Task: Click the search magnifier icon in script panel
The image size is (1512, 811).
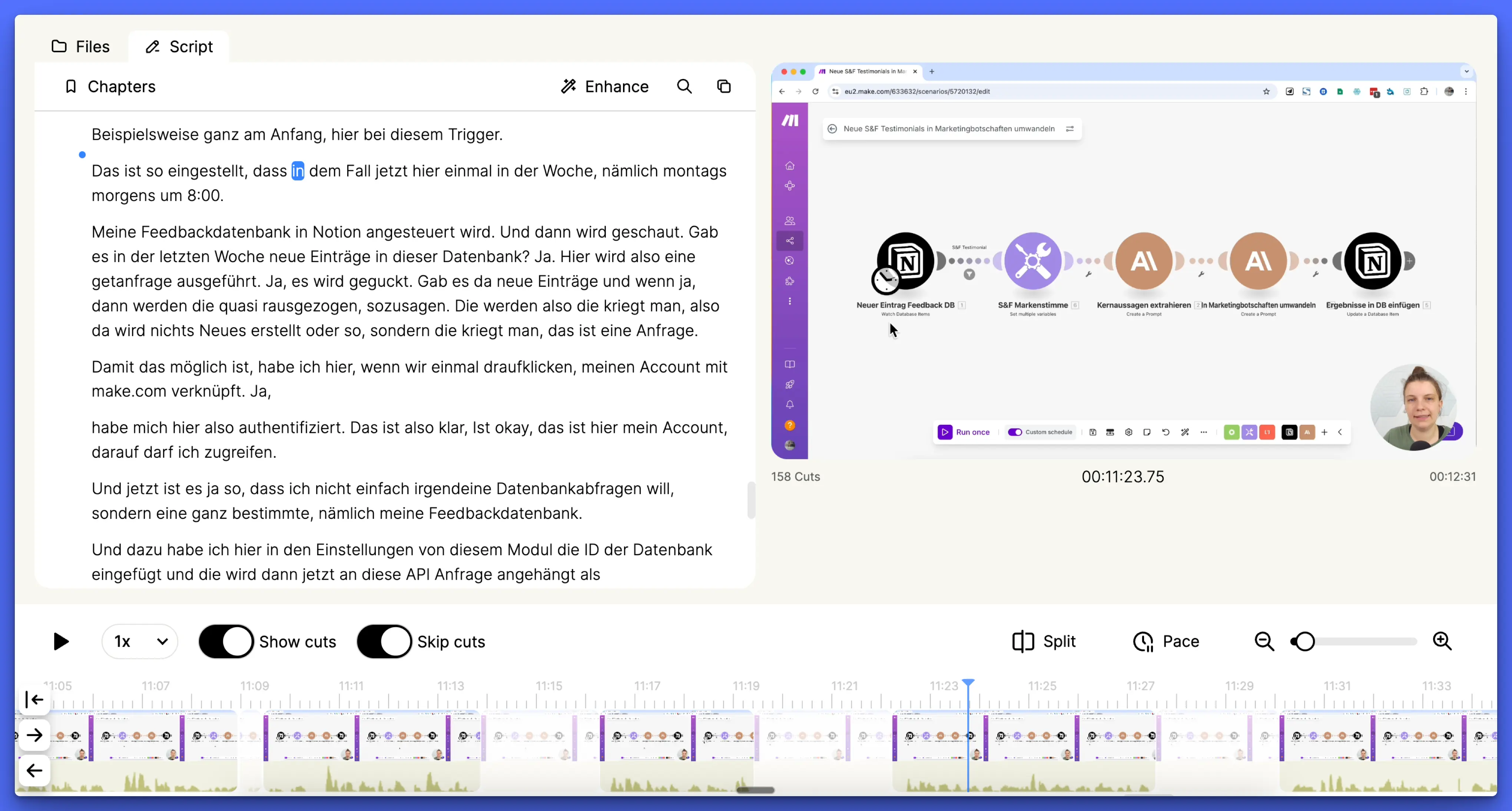Action: click(684, 86)
